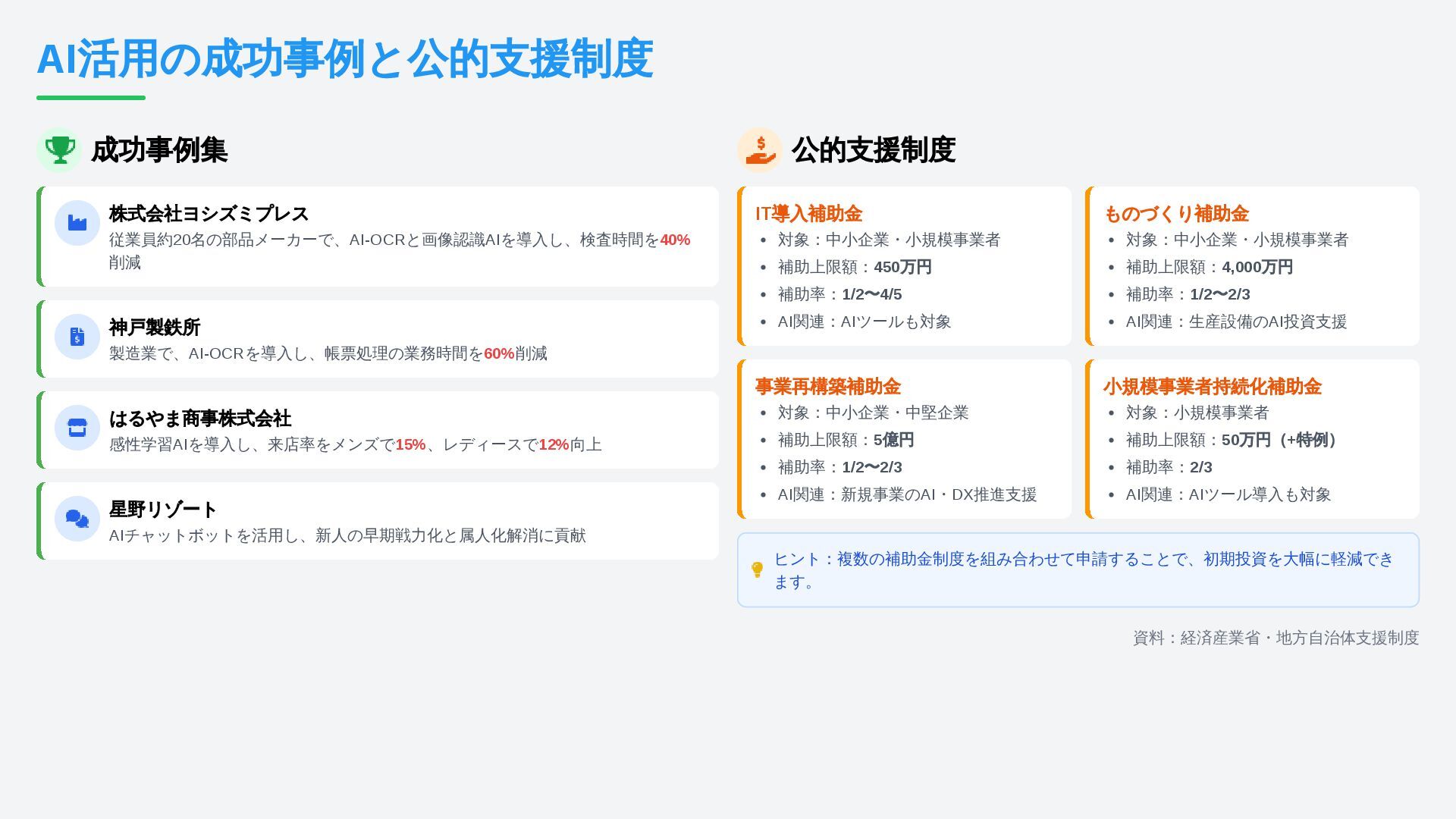This screenshot has height=819, width=1456.
Task: Click the chat bubbles icon beside 星野リゾート
Action: (77, 519)
